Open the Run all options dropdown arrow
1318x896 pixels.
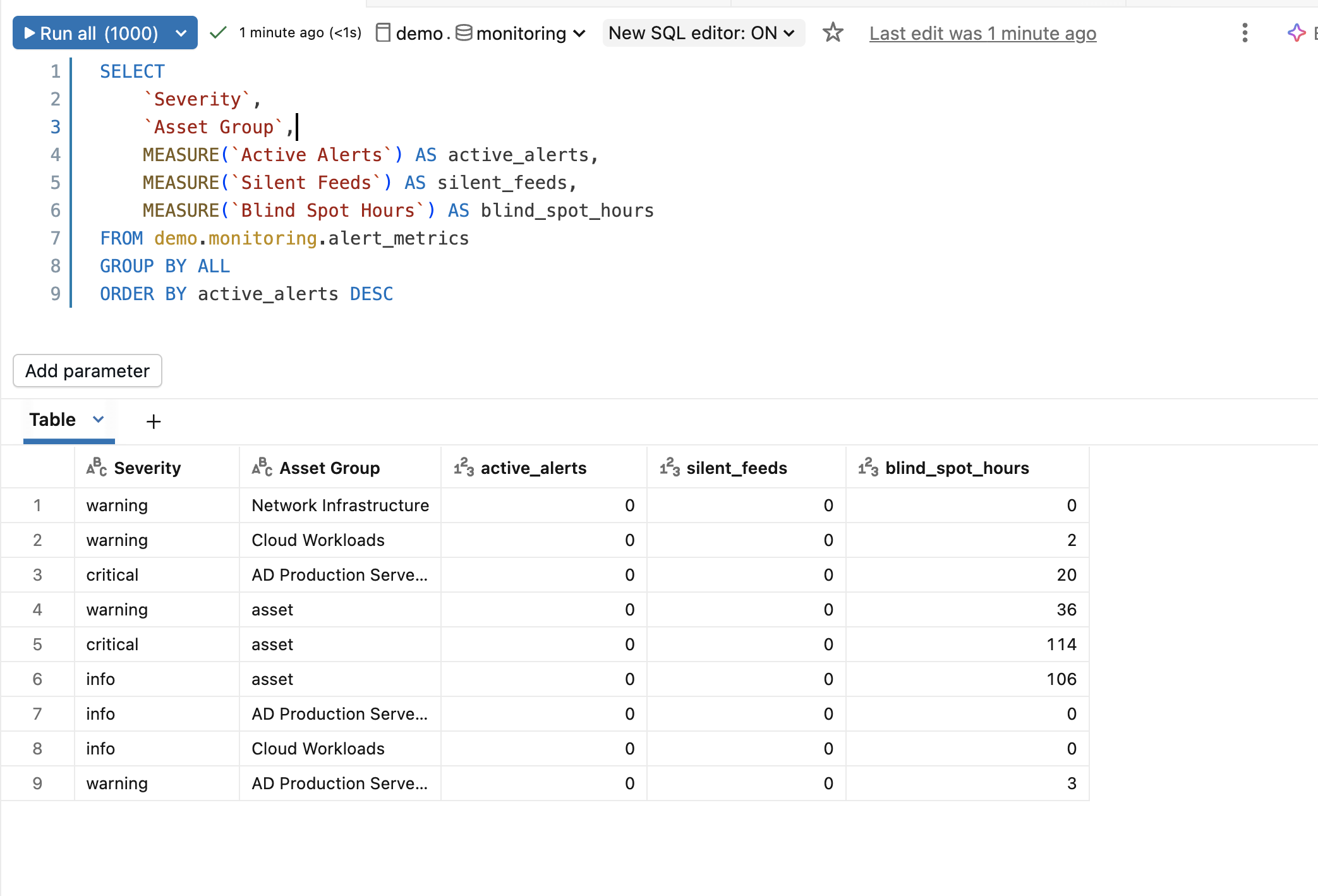click(x=181, y=33)
